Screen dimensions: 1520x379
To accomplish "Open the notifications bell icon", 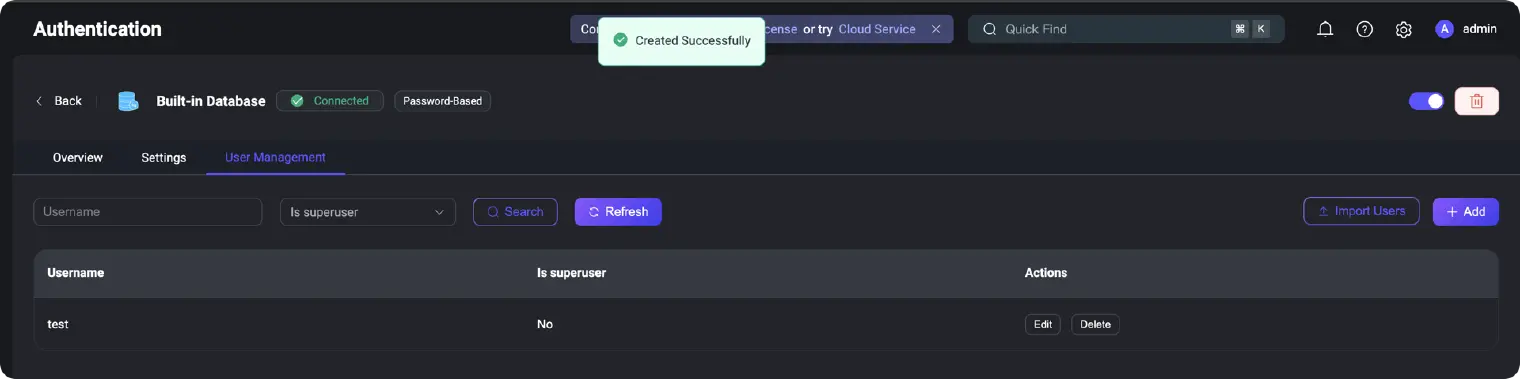I will pos(1325,29).
